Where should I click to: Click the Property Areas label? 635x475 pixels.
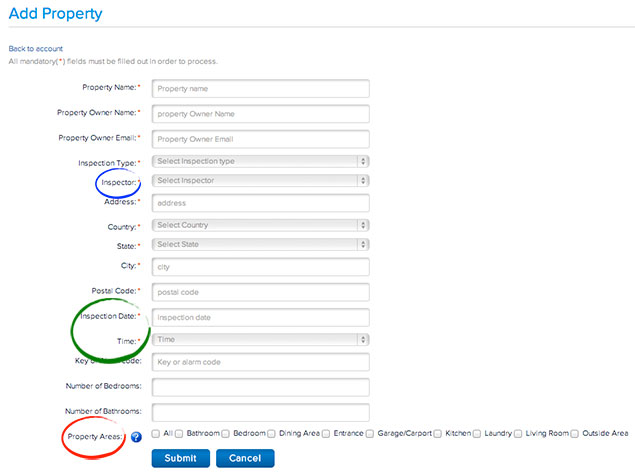95,437
